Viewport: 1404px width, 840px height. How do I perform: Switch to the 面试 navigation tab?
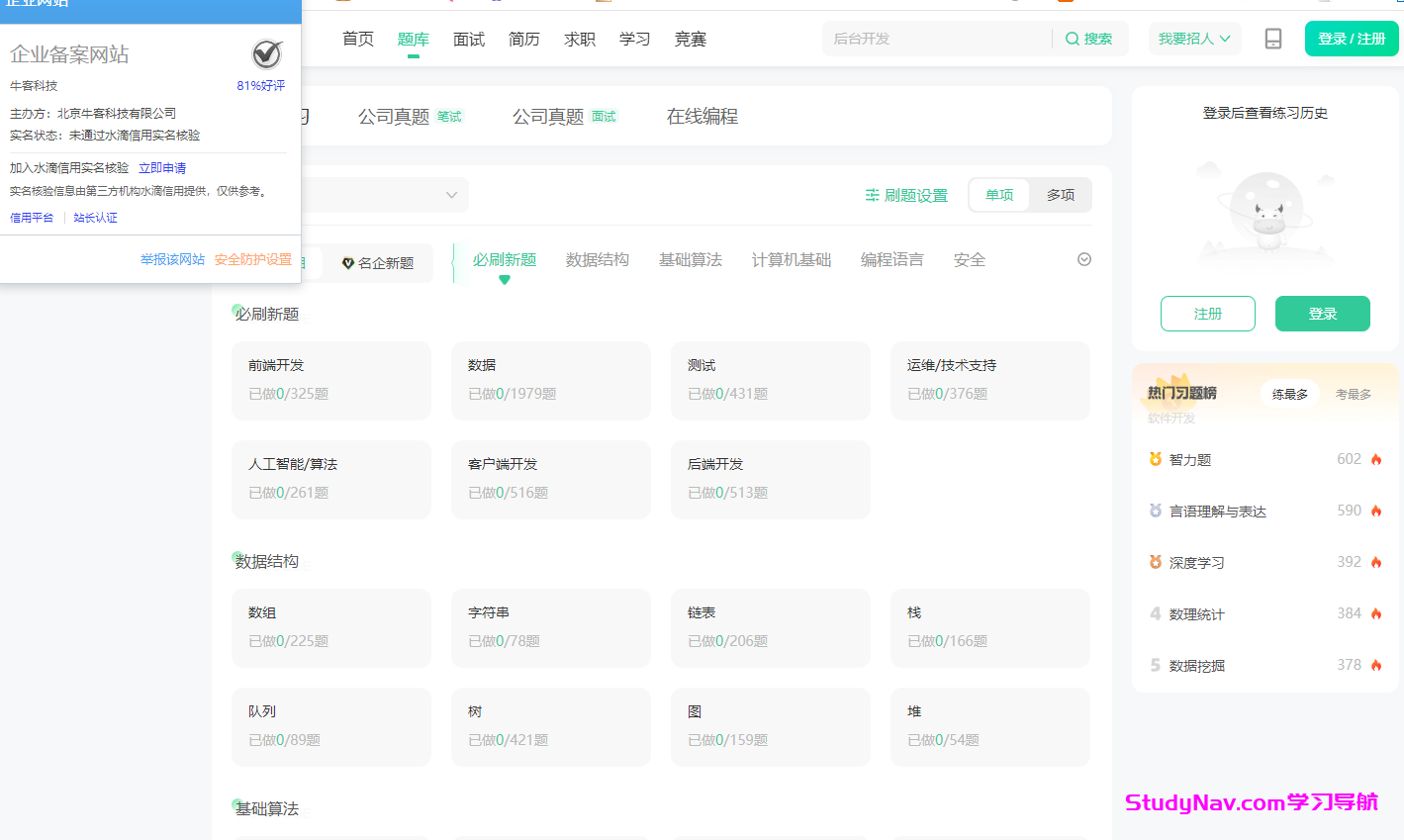pyautogui.click(x=468, y=39)
